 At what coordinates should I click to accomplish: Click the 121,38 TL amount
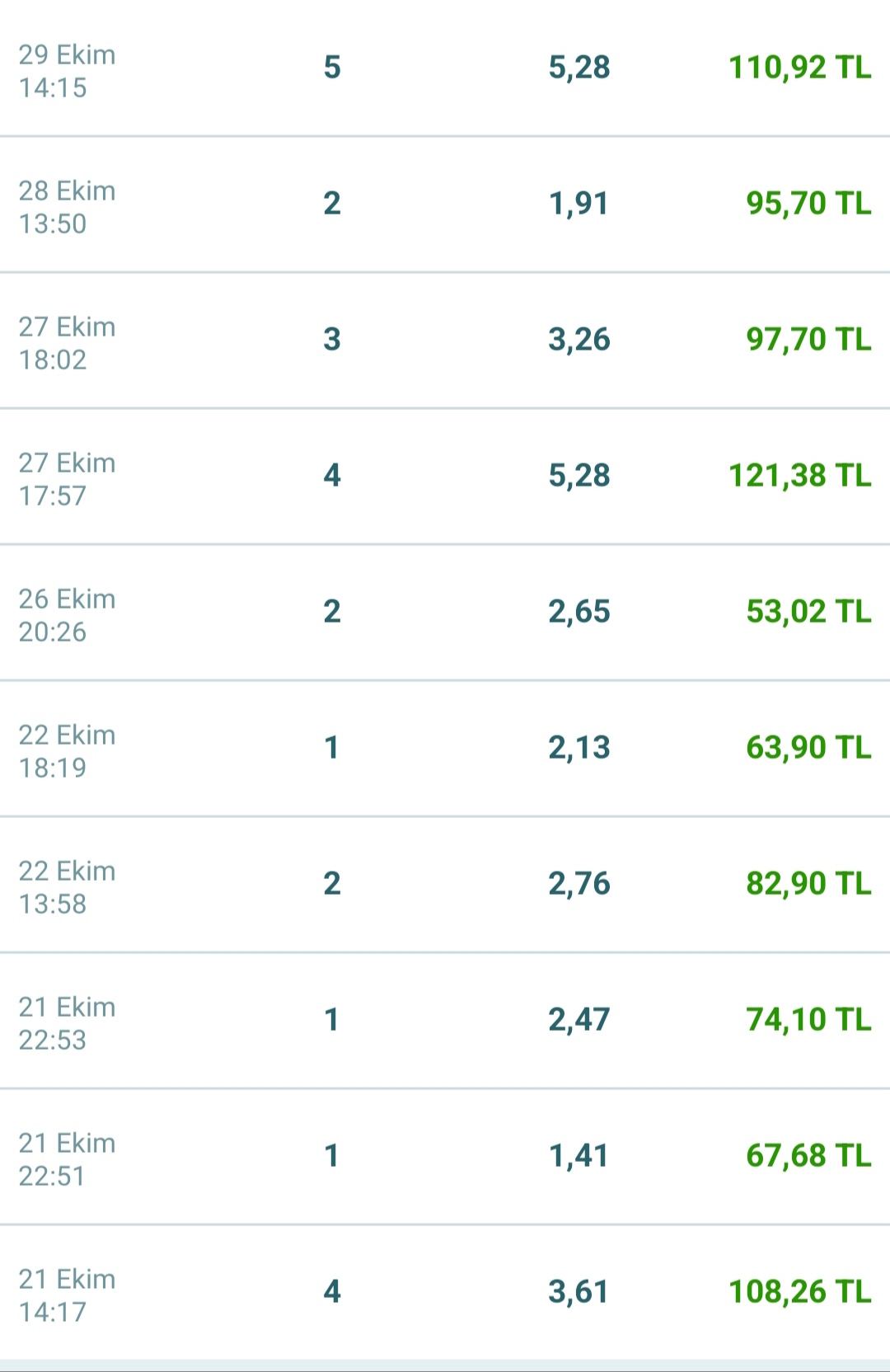tap(799, 476)
